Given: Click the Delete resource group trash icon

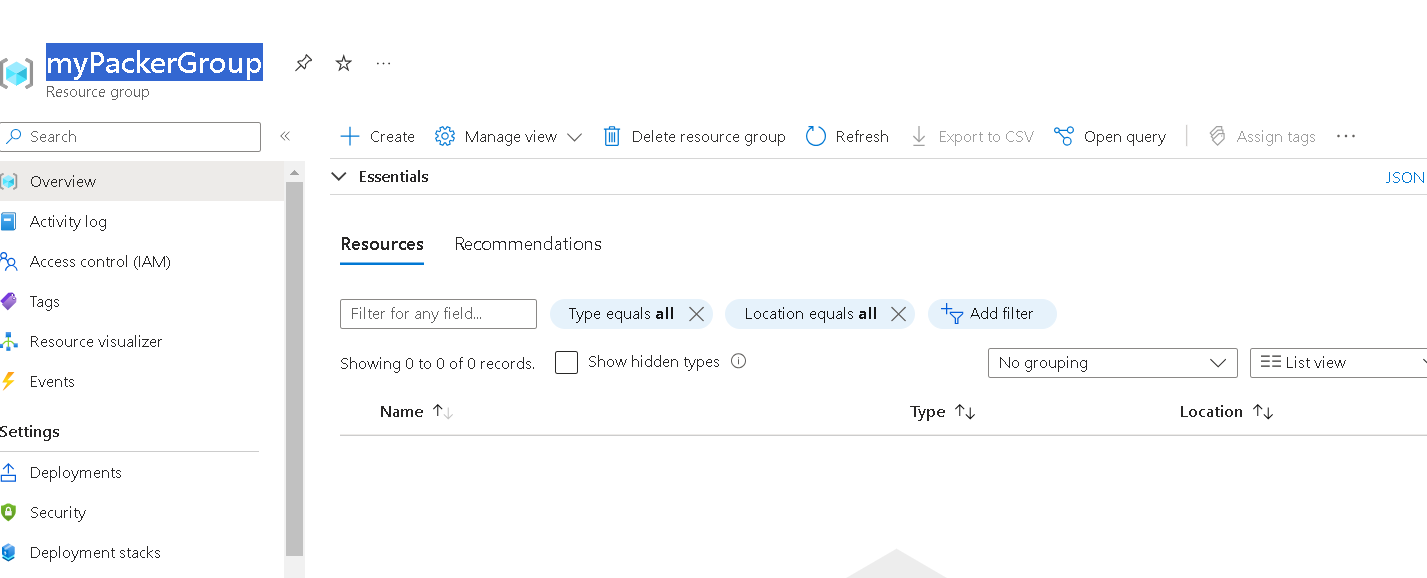Looking at the screenshot, I should coord(612,136).
